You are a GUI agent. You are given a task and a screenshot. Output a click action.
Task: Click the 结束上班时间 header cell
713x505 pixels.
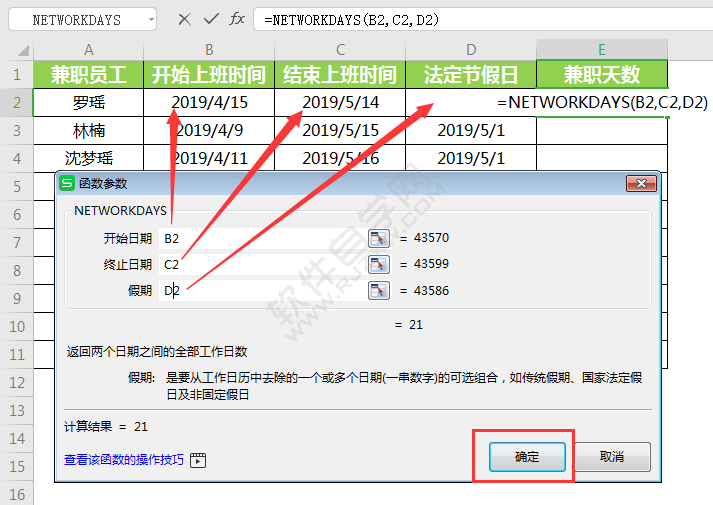(340, 75)
